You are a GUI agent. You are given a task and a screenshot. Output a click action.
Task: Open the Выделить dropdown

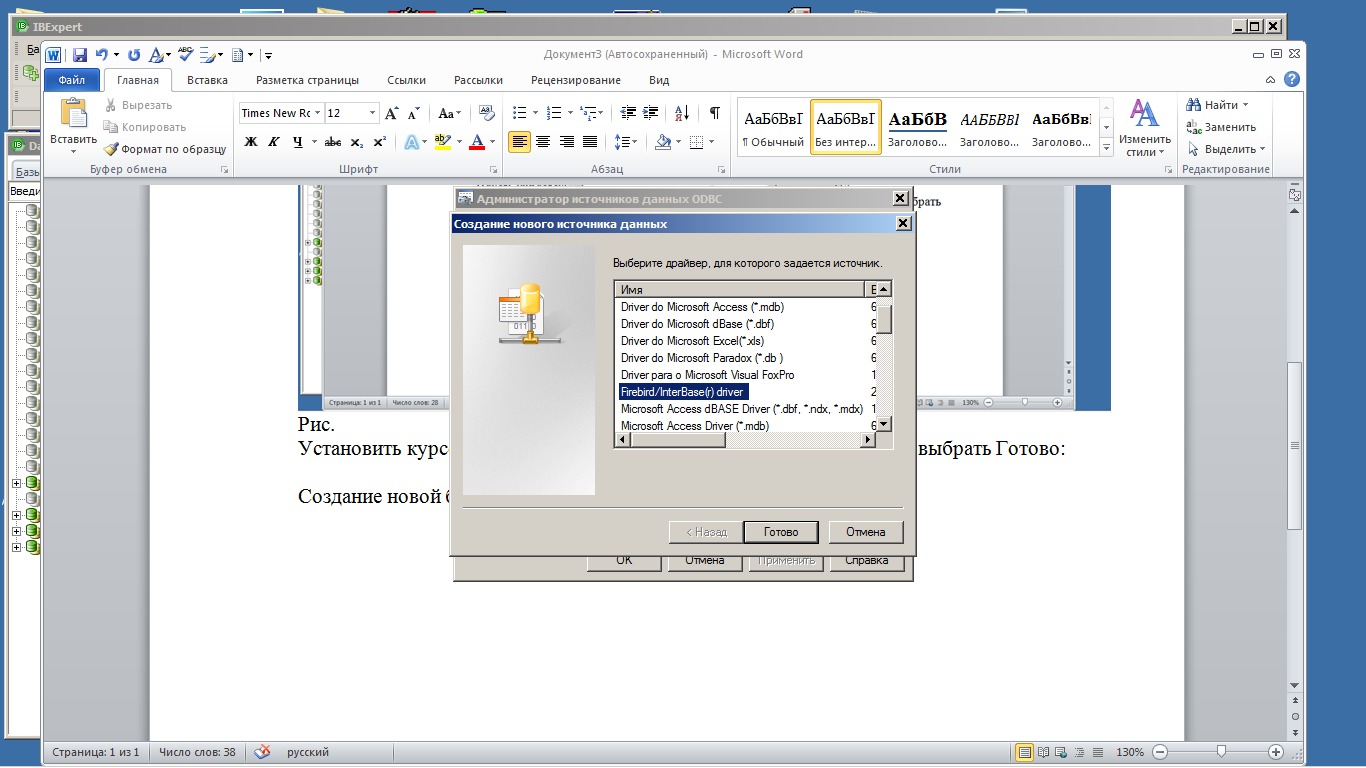[1226, 149]
